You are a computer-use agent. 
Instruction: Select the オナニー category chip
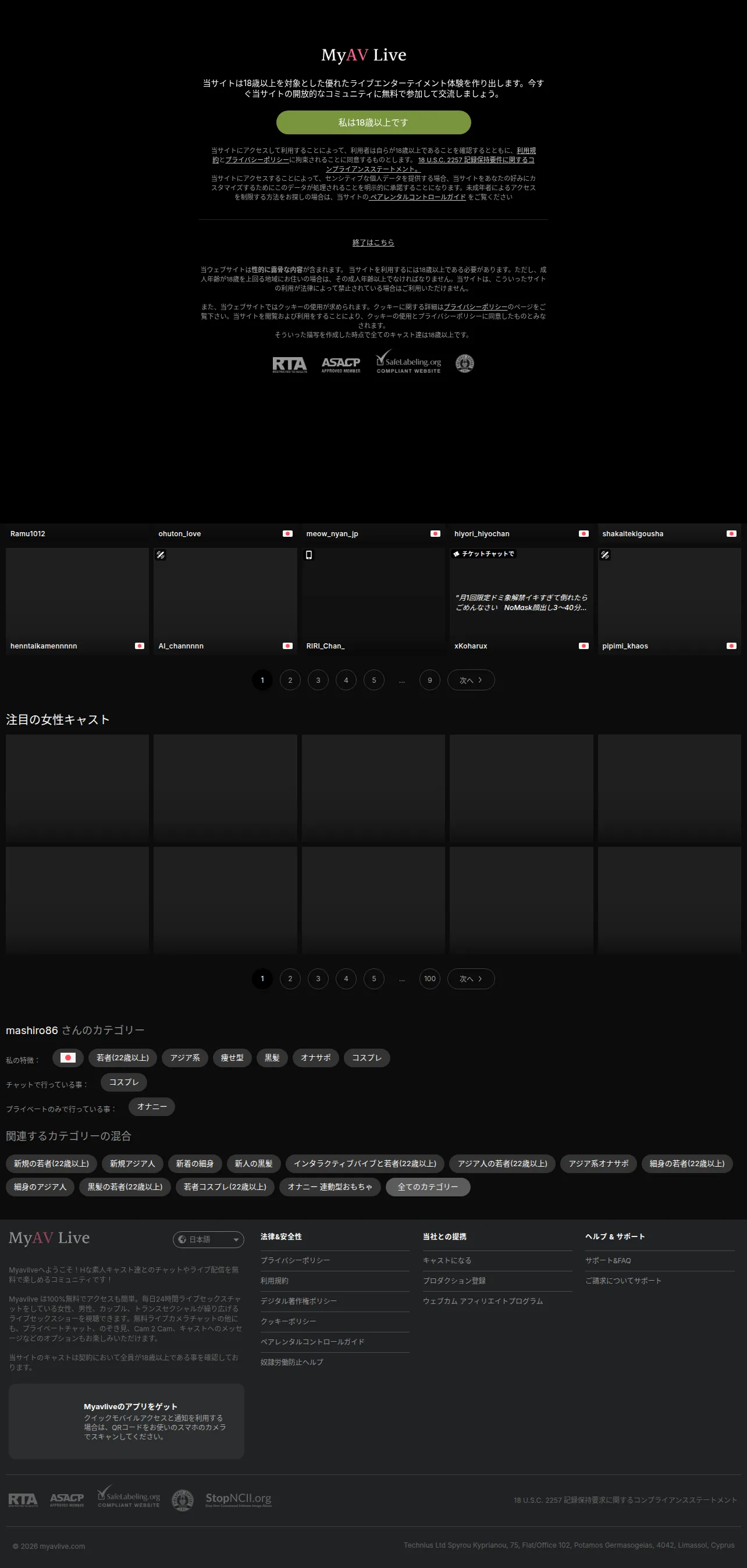point(152,1106)
